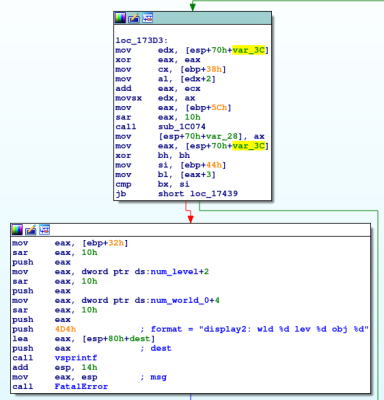This screenshot has width=384, height=400.
Task: Click the [edx+2] operand
Action: tap(198, 79)
